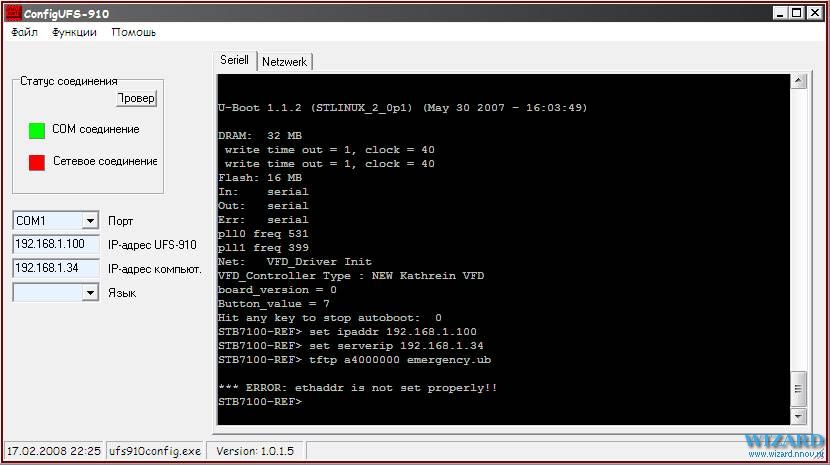Click the 'set serverip 192.168.1.34' command line
This screenshot has width=830, height=465.
[x=351, y=346]
